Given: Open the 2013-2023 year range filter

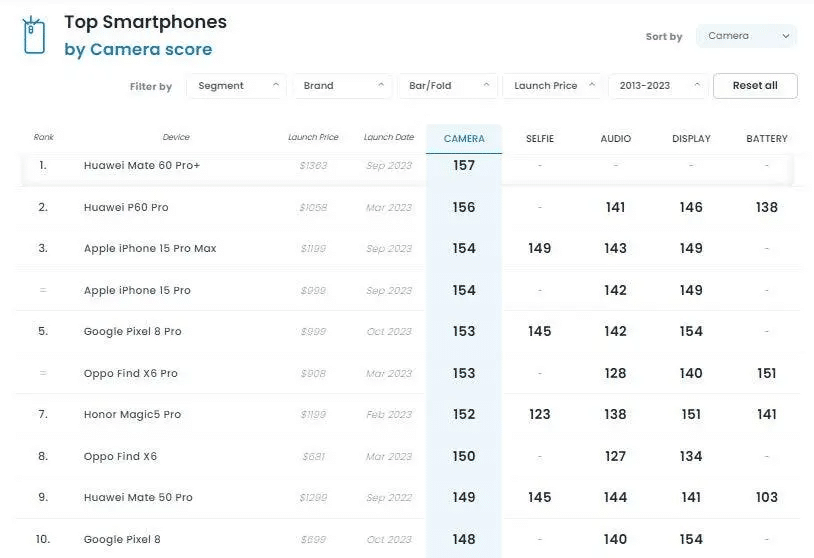Looking at the screenshot, I should coord(658,86).
